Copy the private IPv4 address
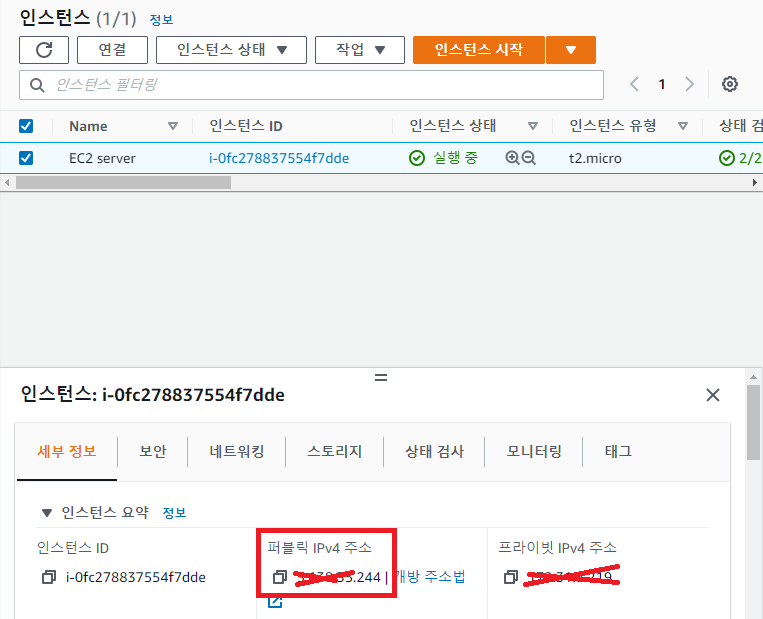 (510, 577)
